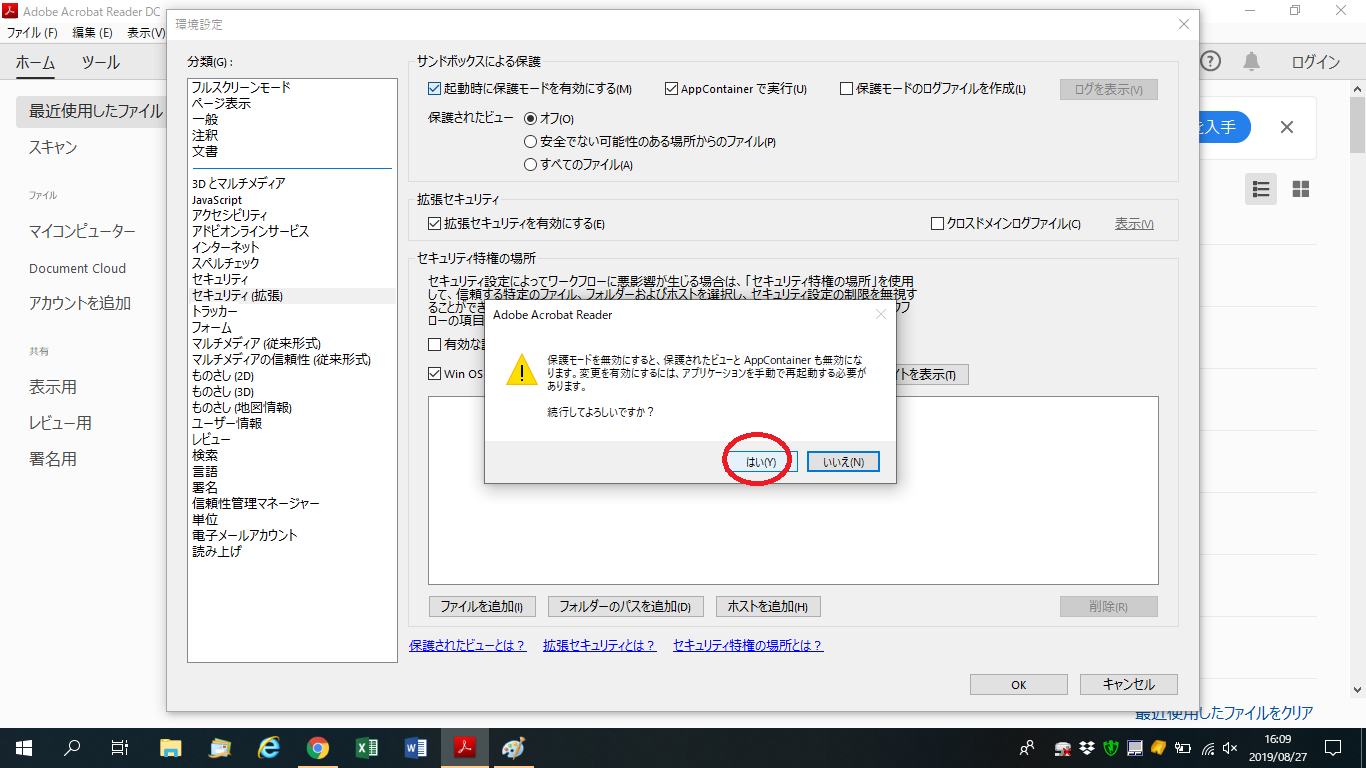1366x768 pixels.
Task: Open Word from taskbar
Action: (416, 748)
